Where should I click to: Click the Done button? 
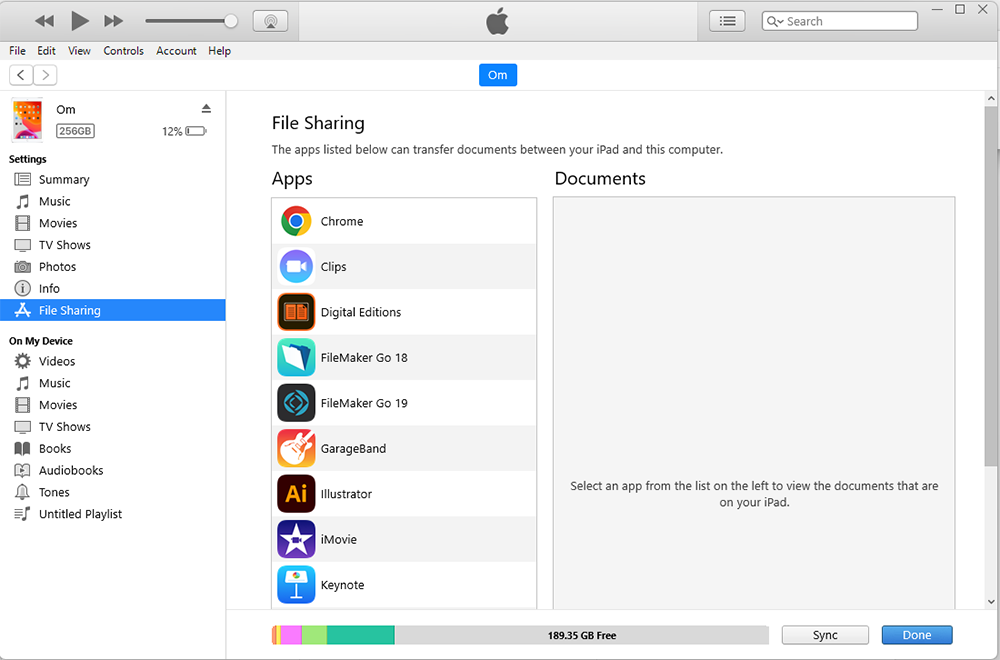tap(916, 635)
